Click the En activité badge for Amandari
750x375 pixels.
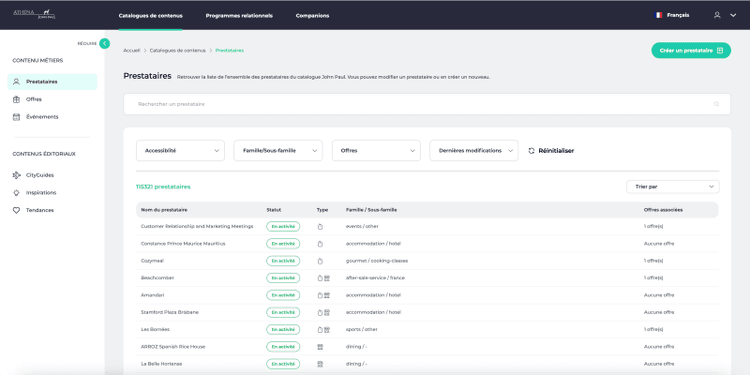click(283, 295)
